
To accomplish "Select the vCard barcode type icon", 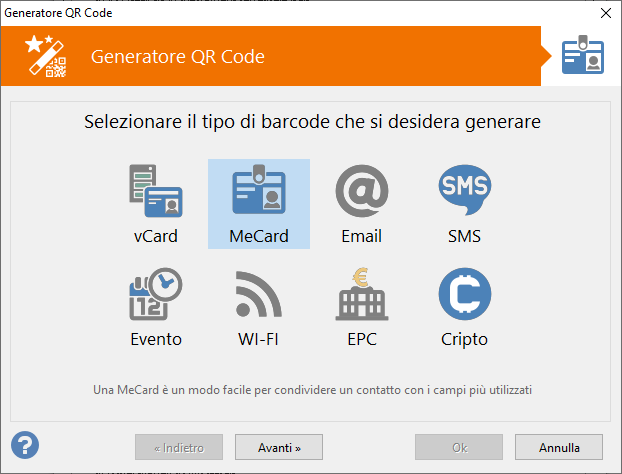I will pos(154,192).
